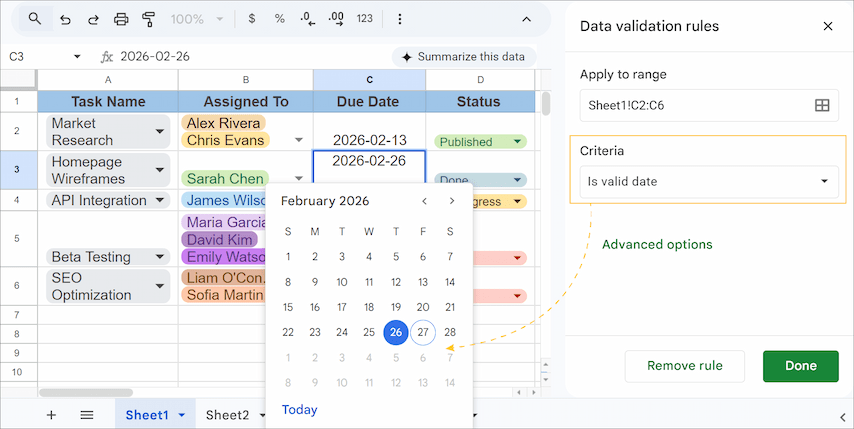Click the redo arrow icon
This screenshot has height=429, width=854.
93,20
